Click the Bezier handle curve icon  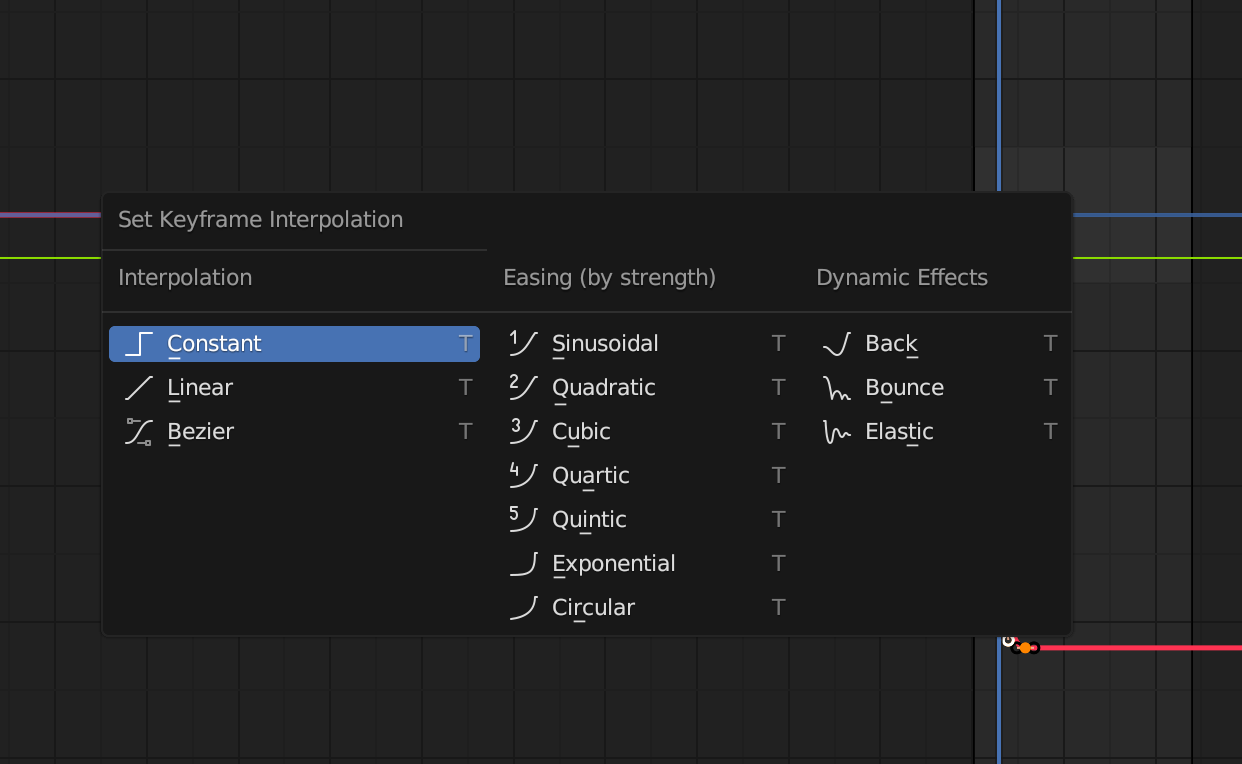[x=139, y=432]
